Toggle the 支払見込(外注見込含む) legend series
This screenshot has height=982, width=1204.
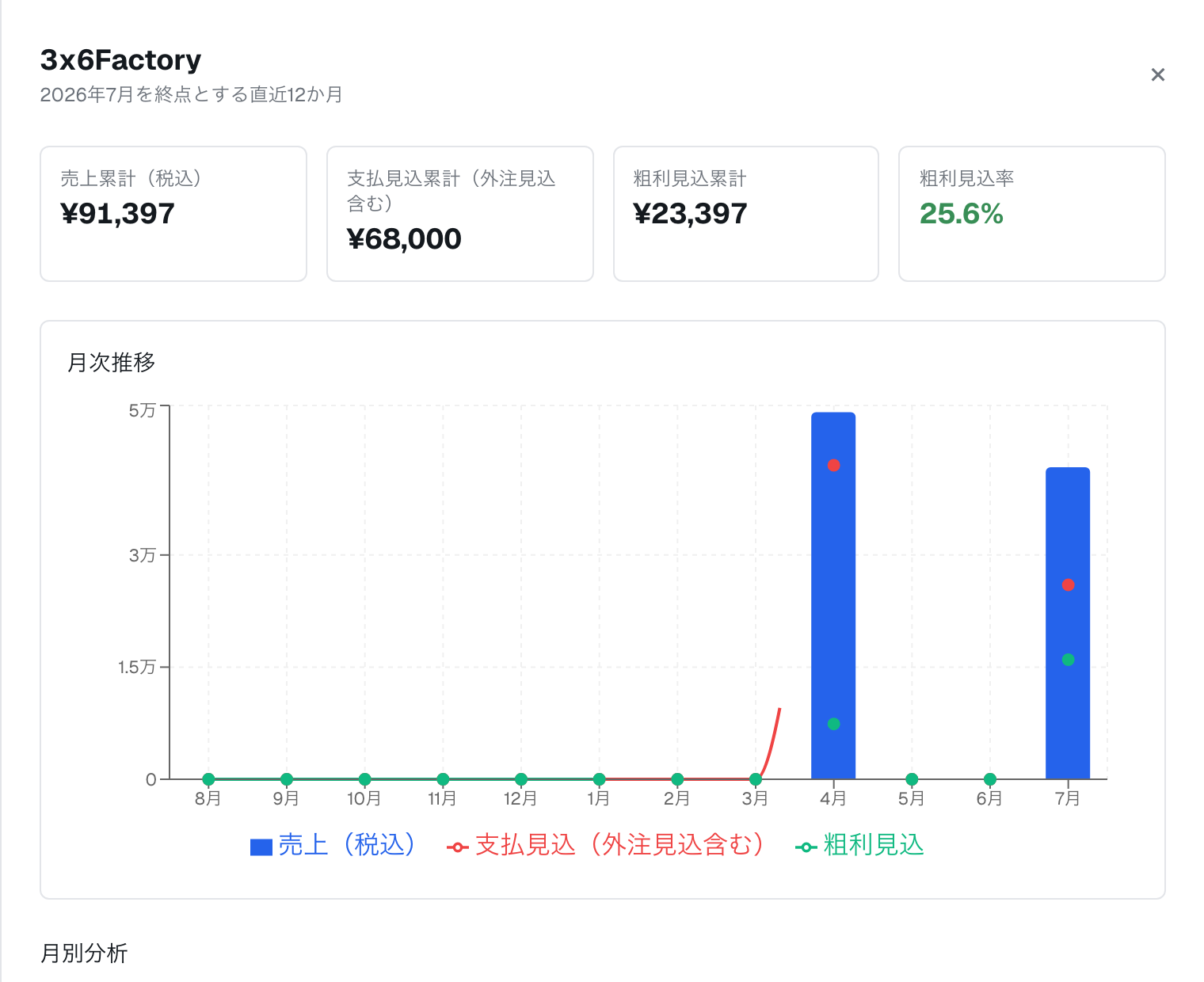[x=606, y=845]
